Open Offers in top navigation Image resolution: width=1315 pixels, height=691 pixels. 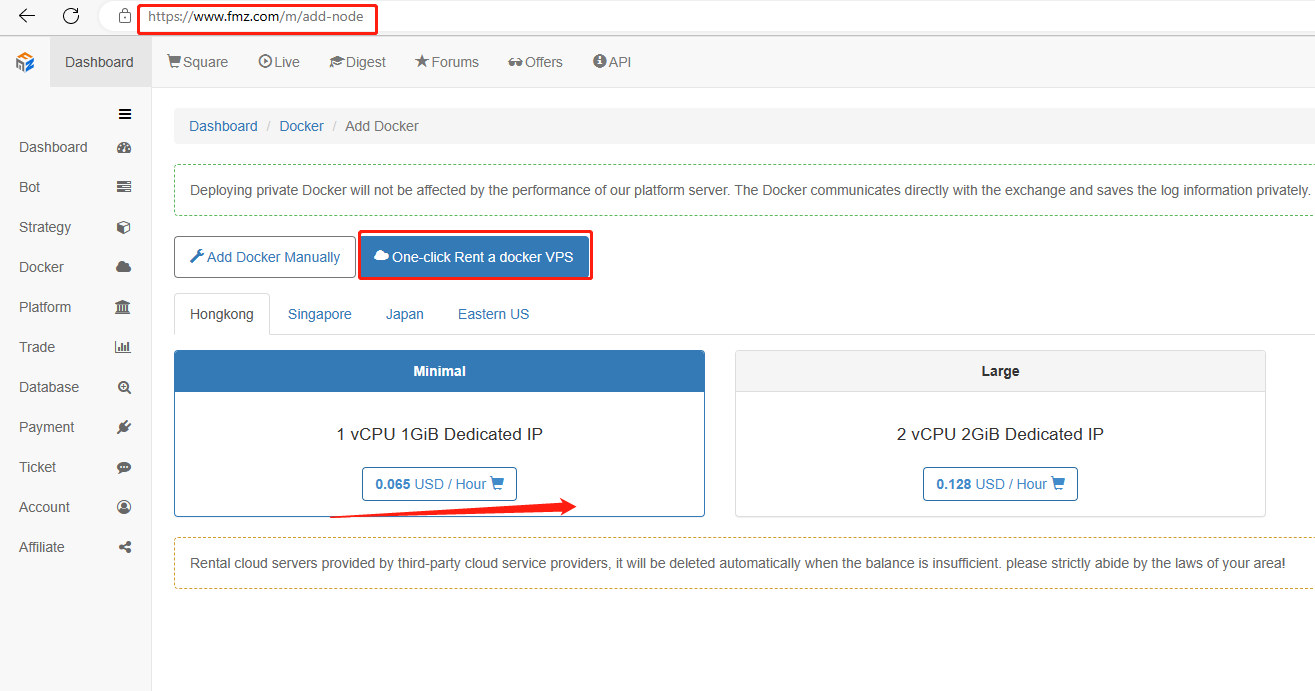(x=535, y=62)
